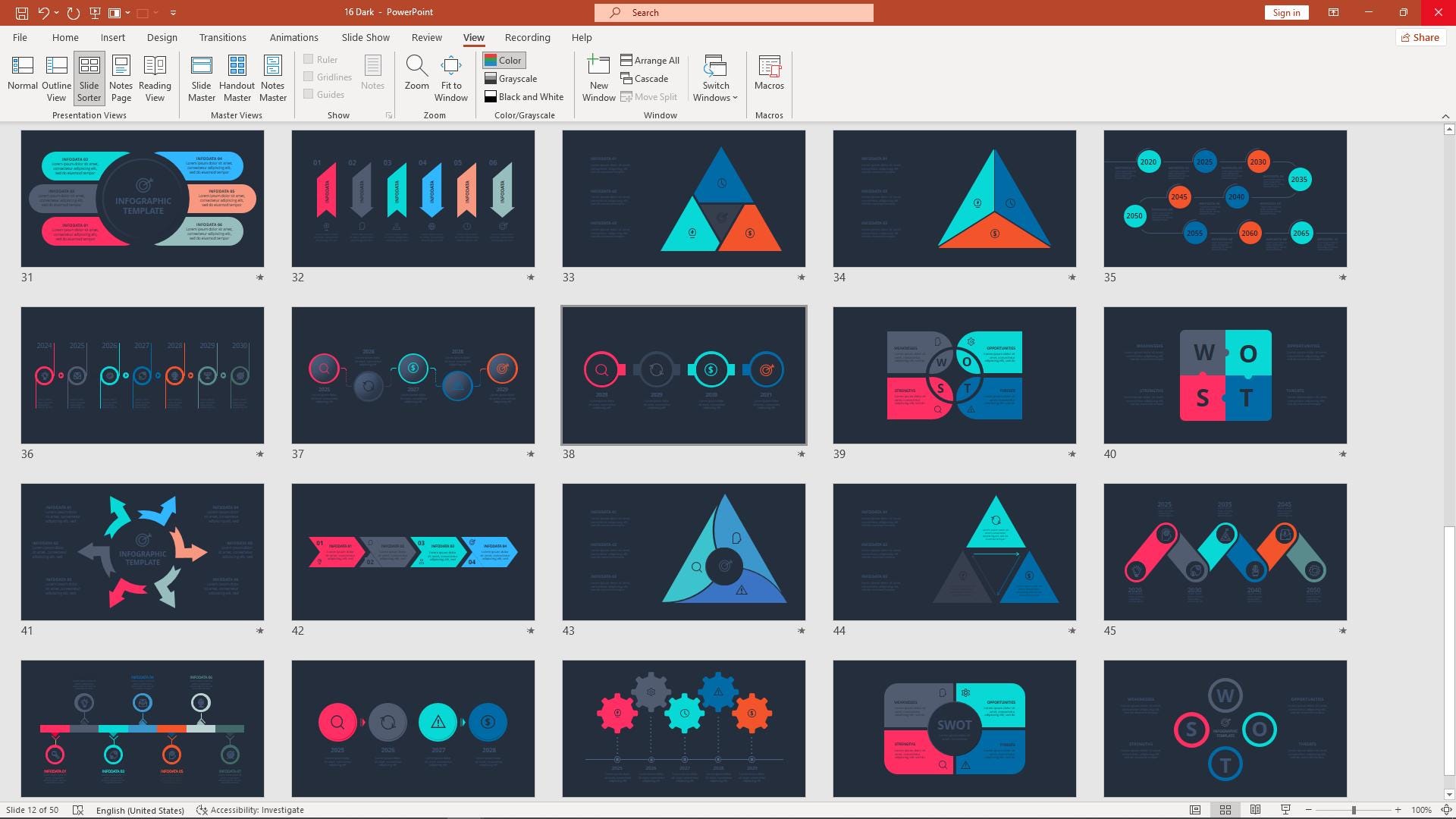Open the Zoom dialog

(x=416, y=73)
